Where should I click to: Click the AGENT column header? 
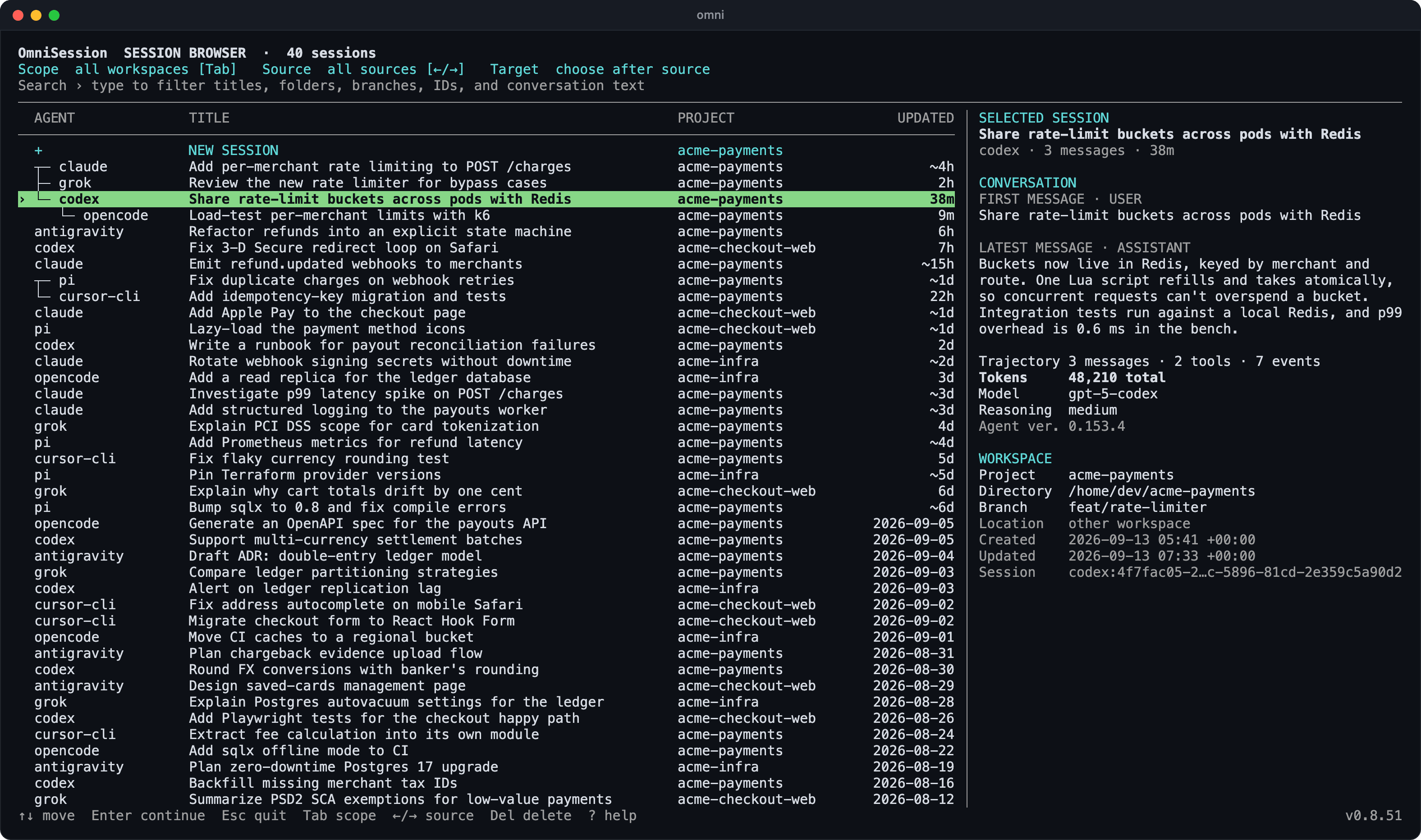pos(55,119)
